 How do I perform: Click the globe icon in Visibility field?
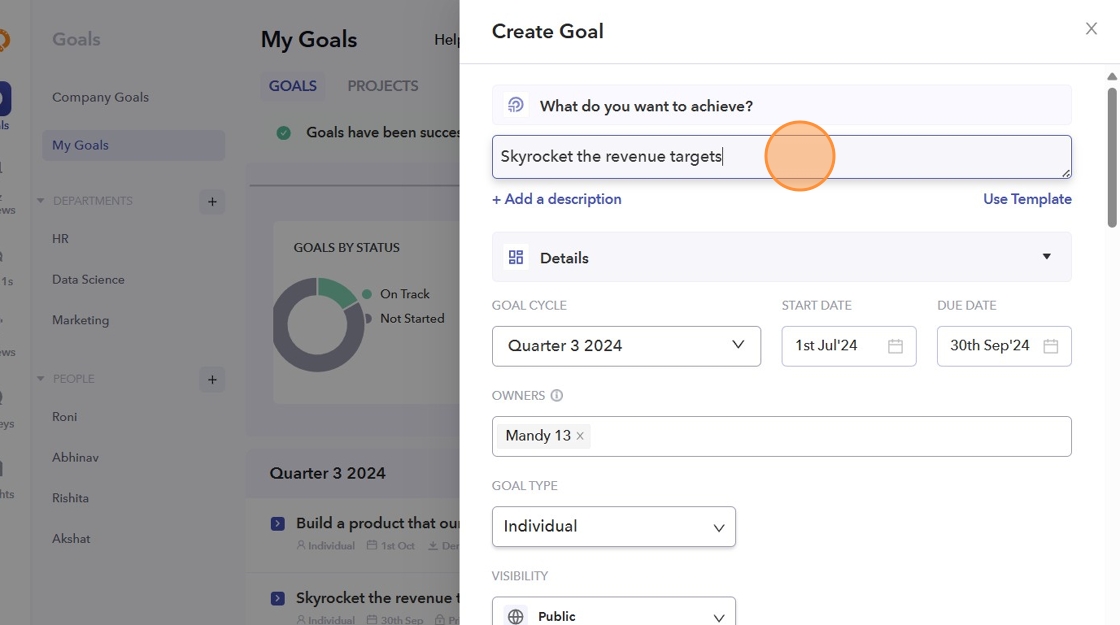point(516,617)
